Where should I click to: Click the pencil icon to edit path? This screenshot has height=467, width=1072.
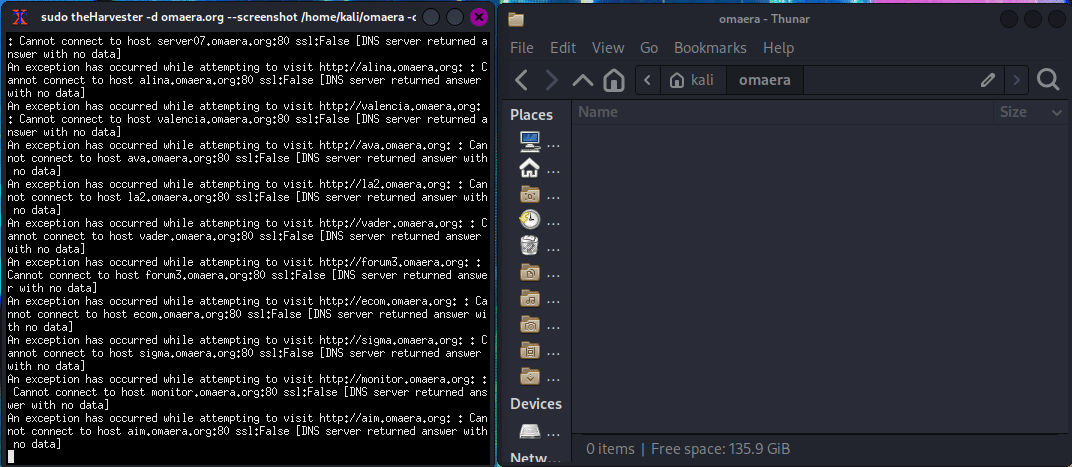(988, 80)
